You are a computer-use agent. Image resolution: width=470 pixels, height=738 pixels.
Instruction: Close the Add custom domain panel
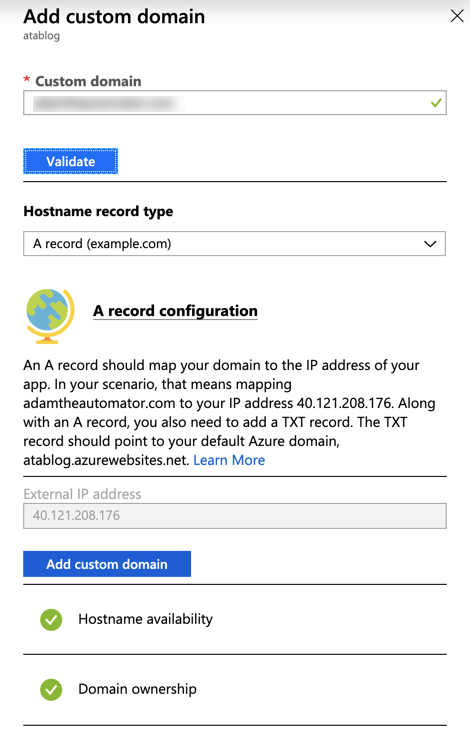(x=457, y=16)
